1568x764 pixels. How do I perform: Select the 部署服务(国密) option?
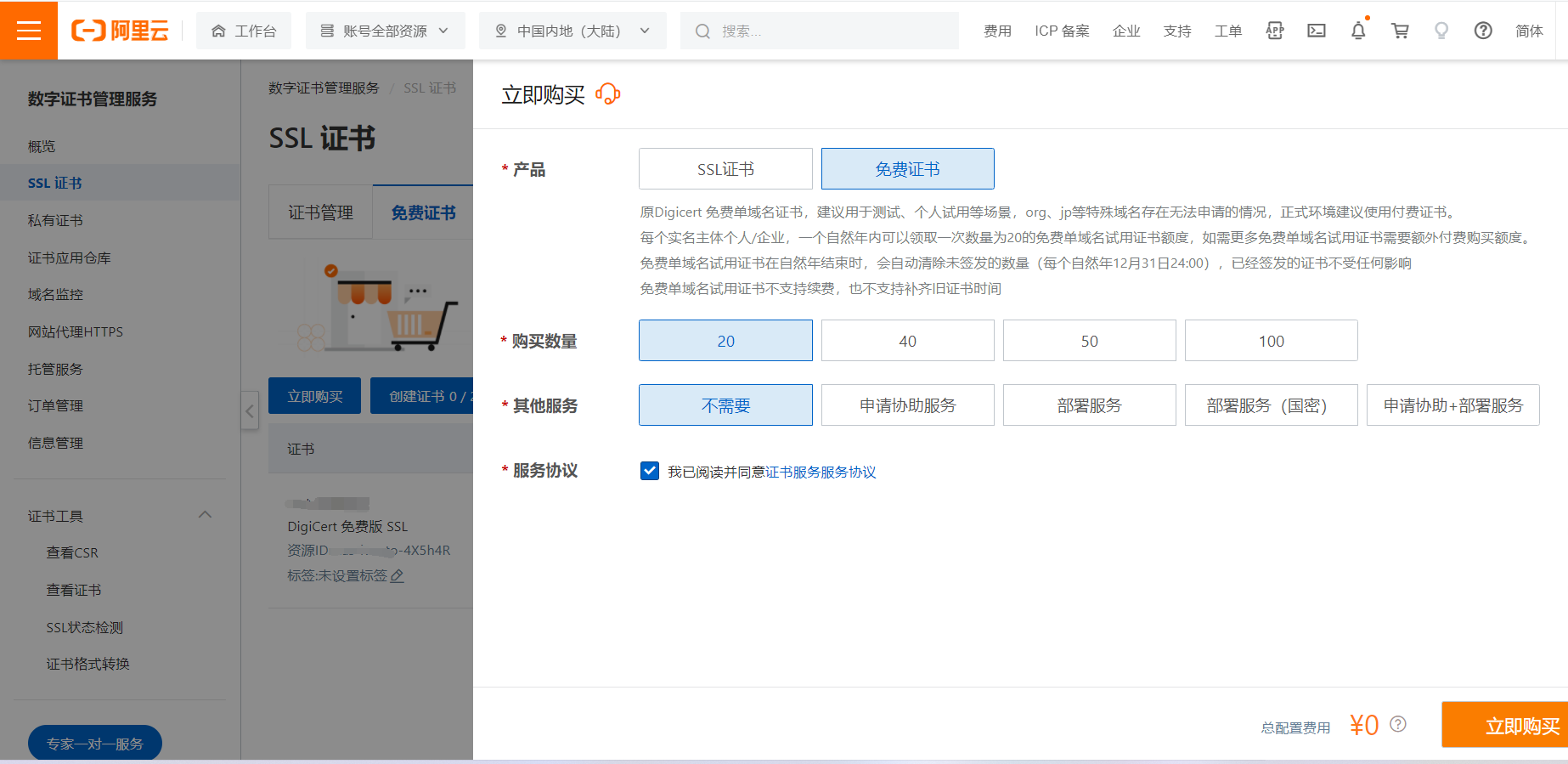(x=1272, y=405)
